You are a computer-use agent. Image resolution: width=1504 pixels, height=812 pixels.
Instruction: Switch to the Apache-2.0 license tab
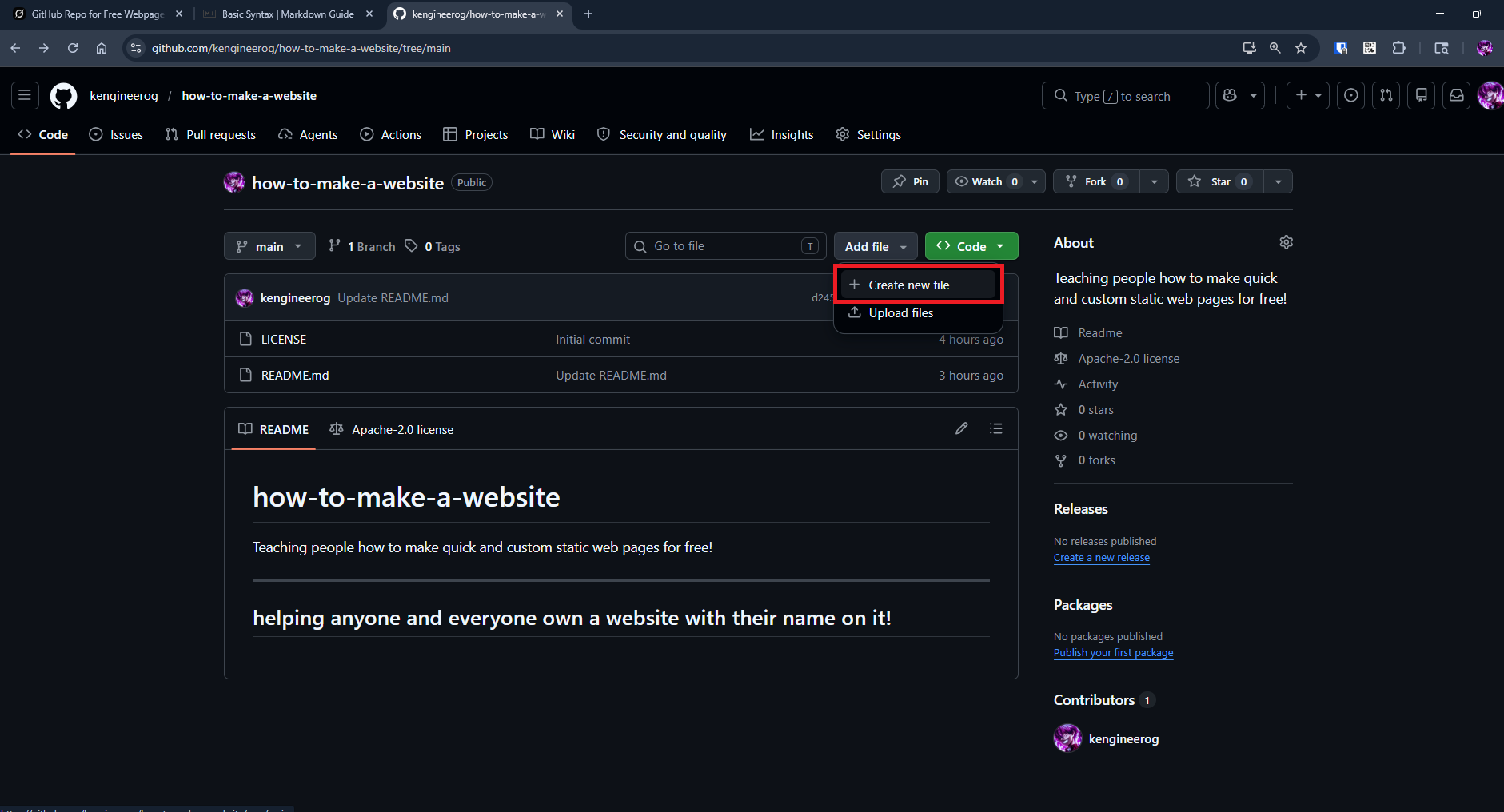pos(392,429)
